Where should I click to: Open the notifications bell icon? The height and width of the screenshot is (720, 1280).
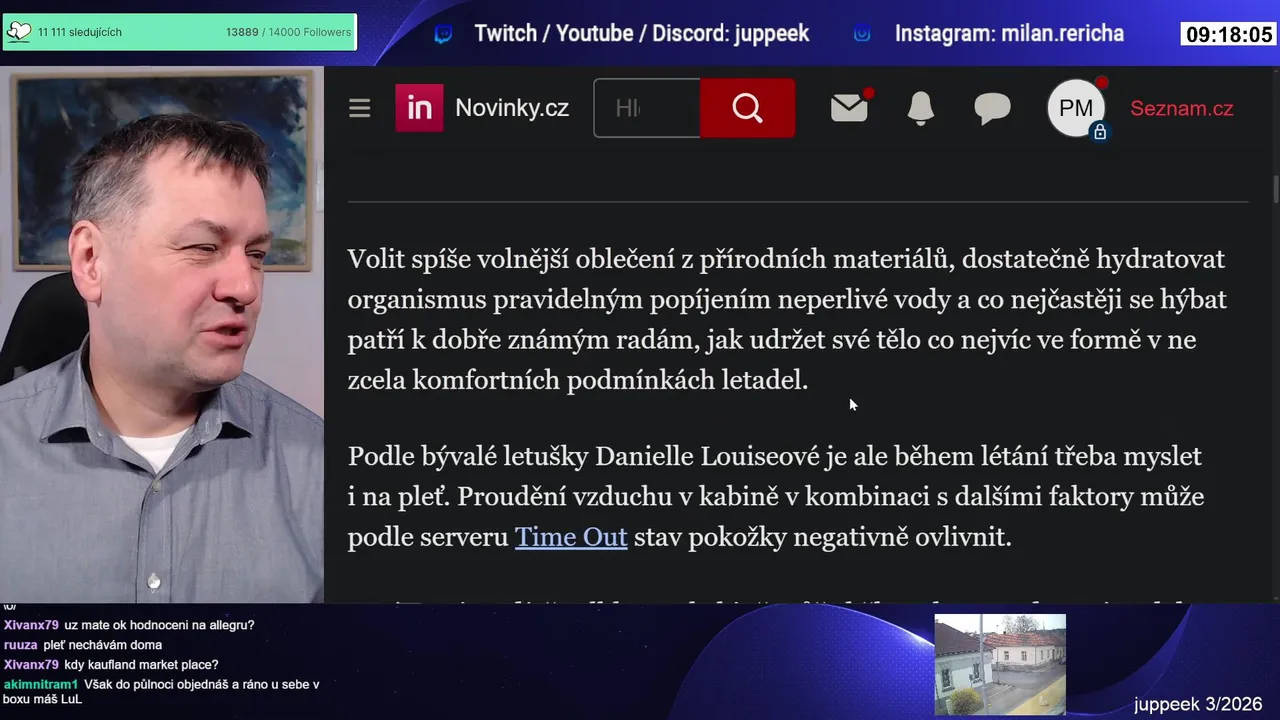[x=921, y=108]
